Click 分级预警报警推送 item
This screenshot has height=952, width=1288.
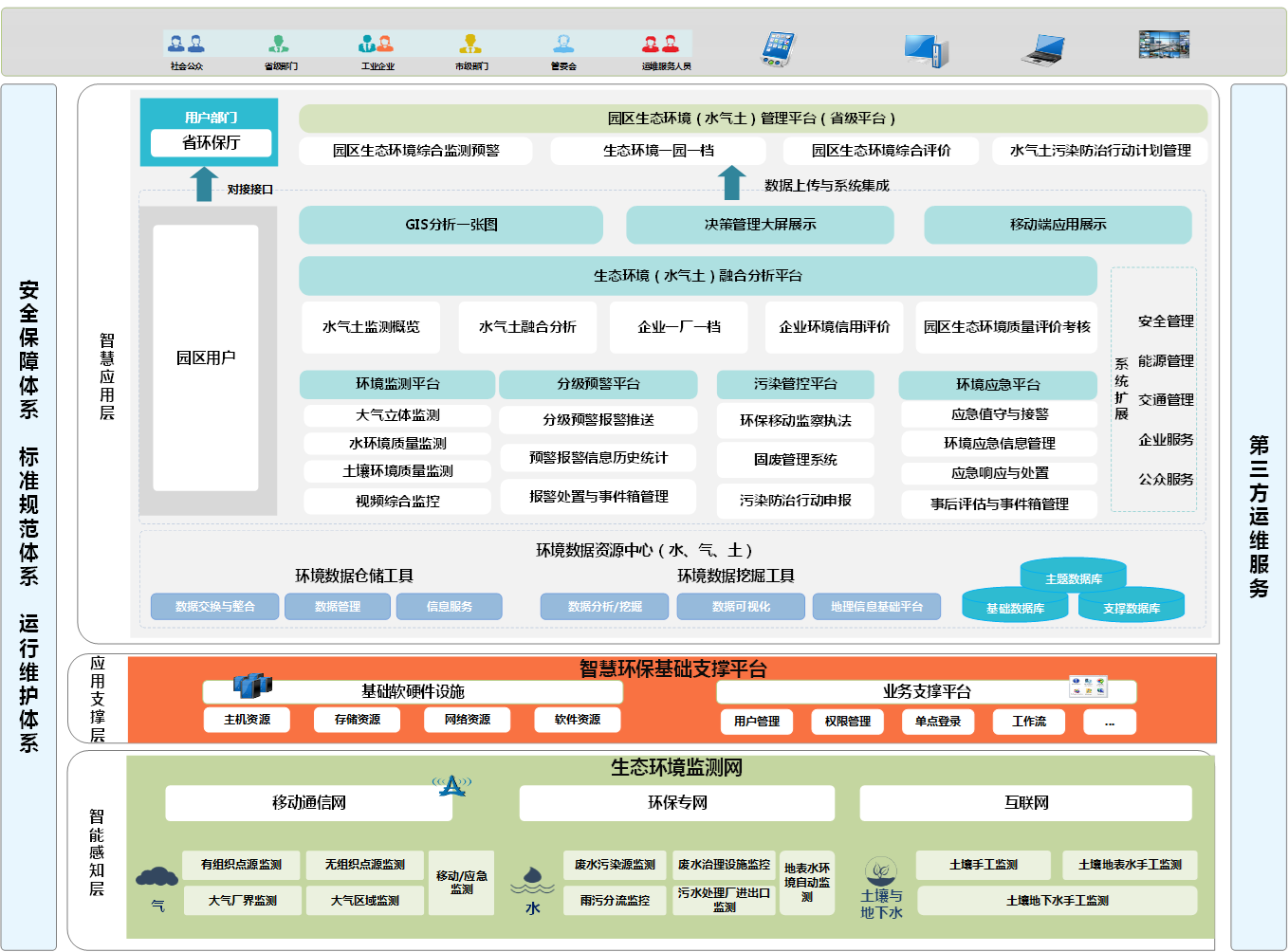[x=598, y=420]
